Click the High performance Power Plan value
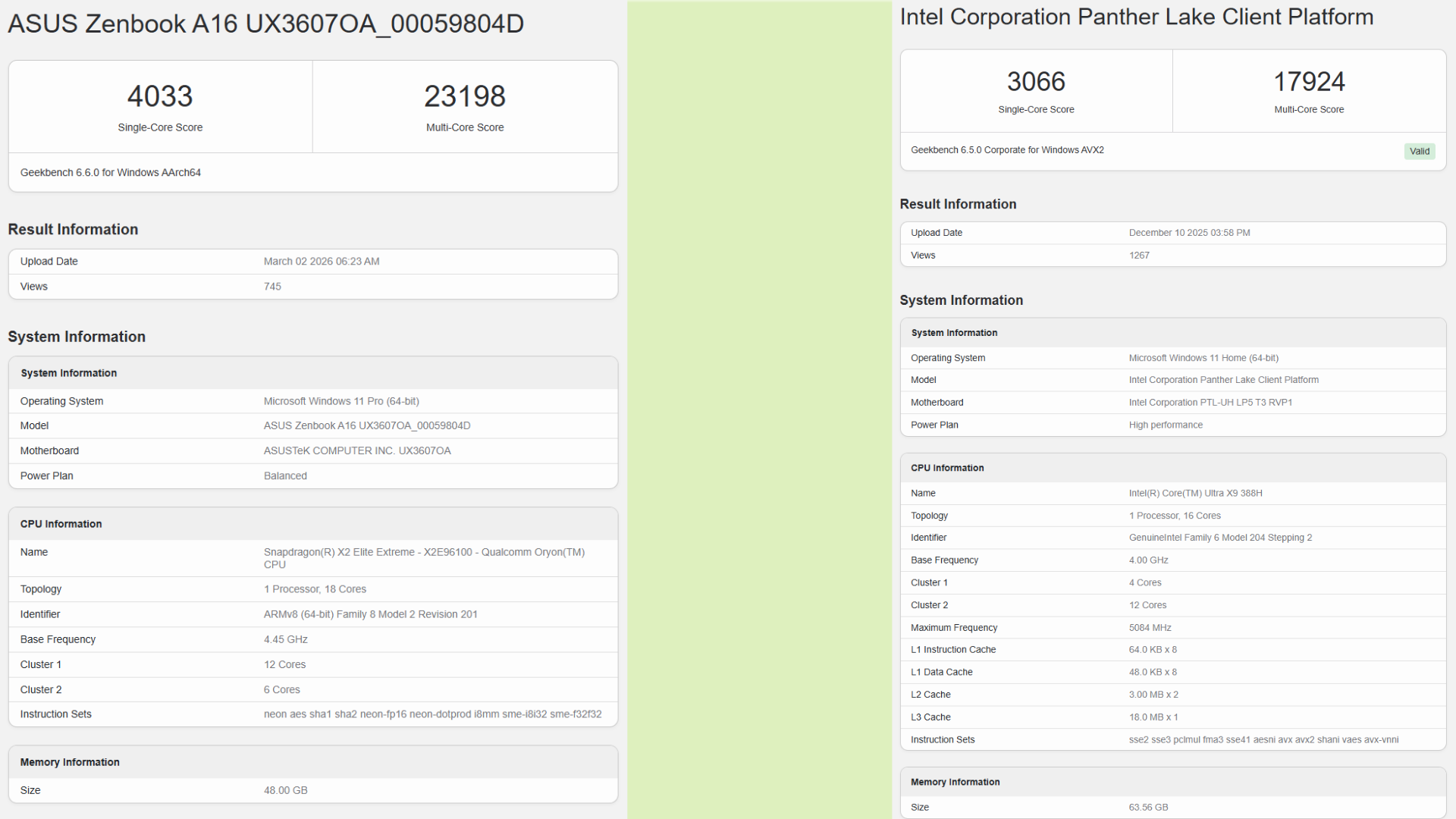This screenshot has width=1456, height=819. click(x=1166, y=425)
